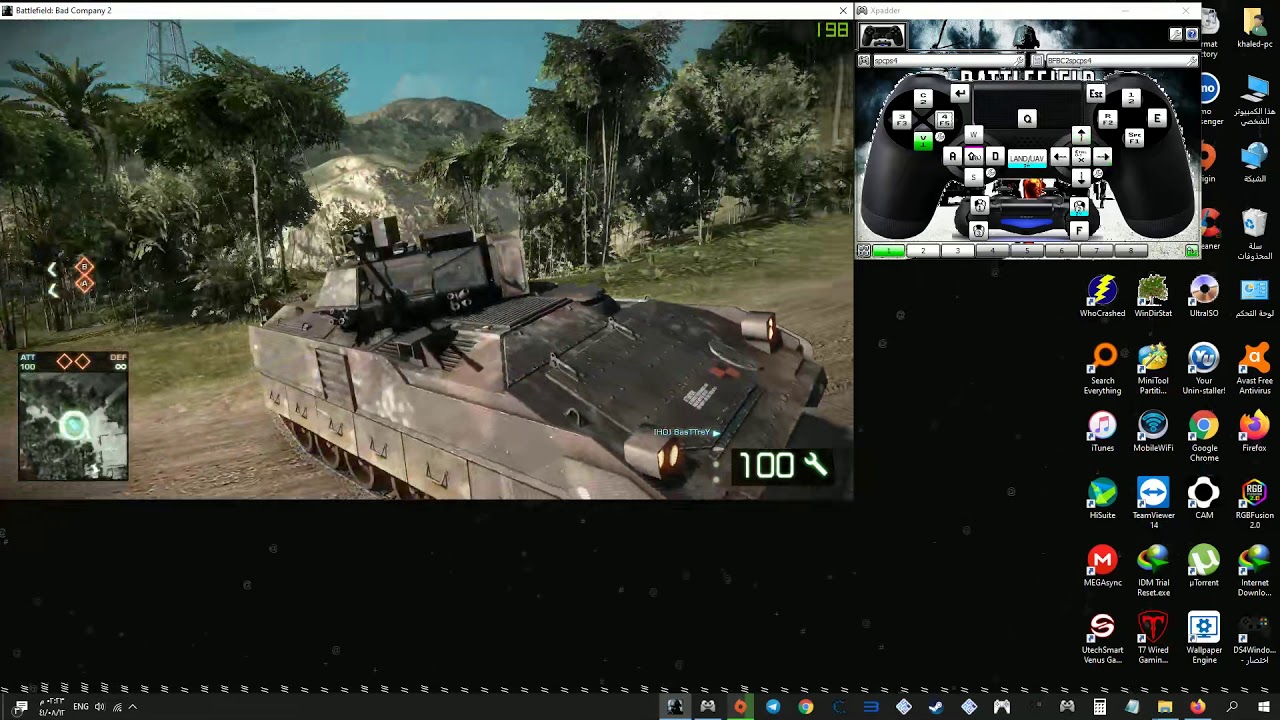This screenshot has height=720, width=1280.
Task: Click the E key face button mapping
Action: (1157, 118)
